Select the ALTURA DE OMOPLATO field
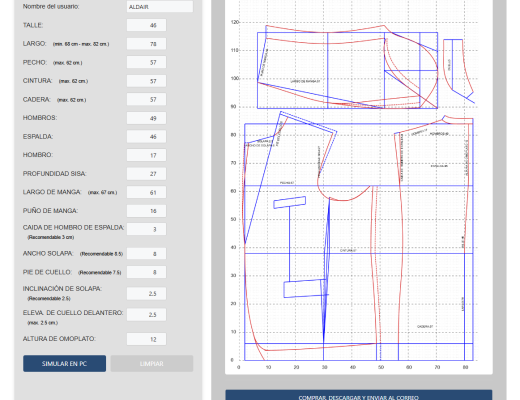Image resolution: width=520 pixels, height=400 pixels. (146, 339)
